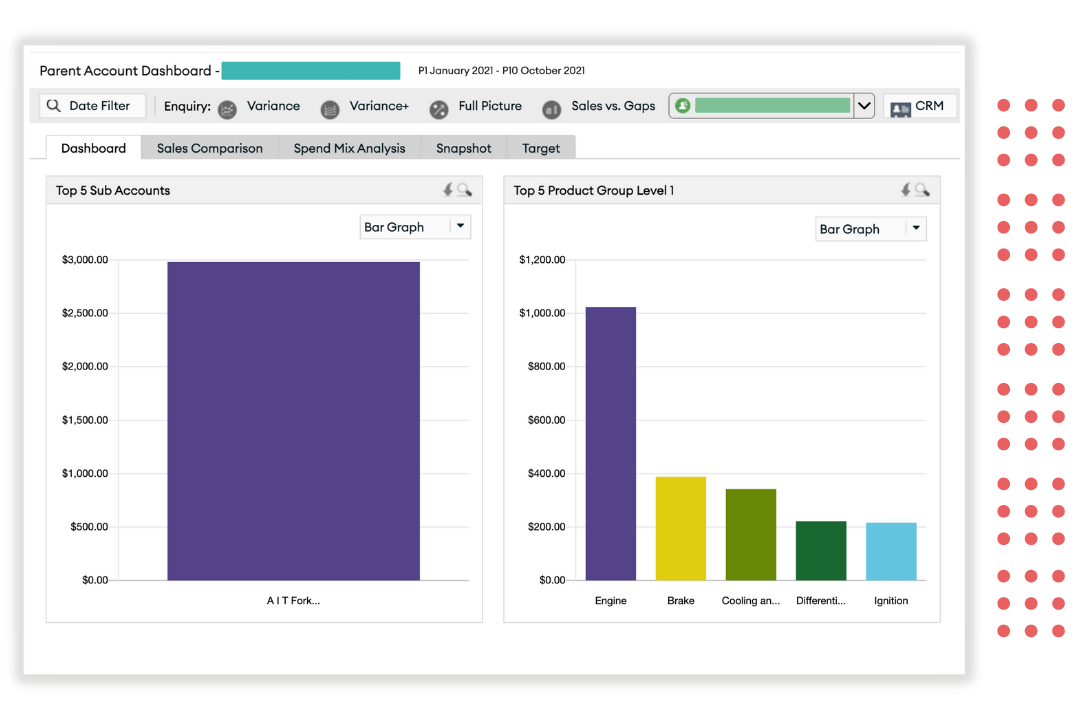Click the purple Engine bar
This screenshot has height=720, width=1080.
[610, 443]
